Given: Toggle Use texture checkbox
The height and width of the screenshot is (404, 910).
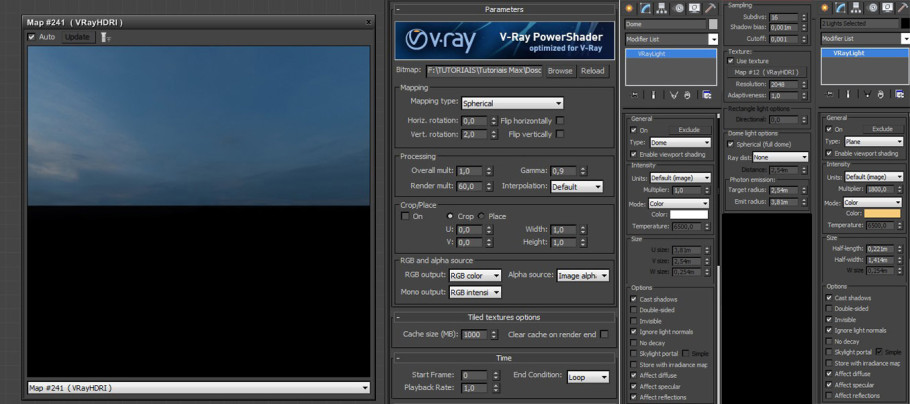Looking at the screenshot, I should (x=731, y=60).
